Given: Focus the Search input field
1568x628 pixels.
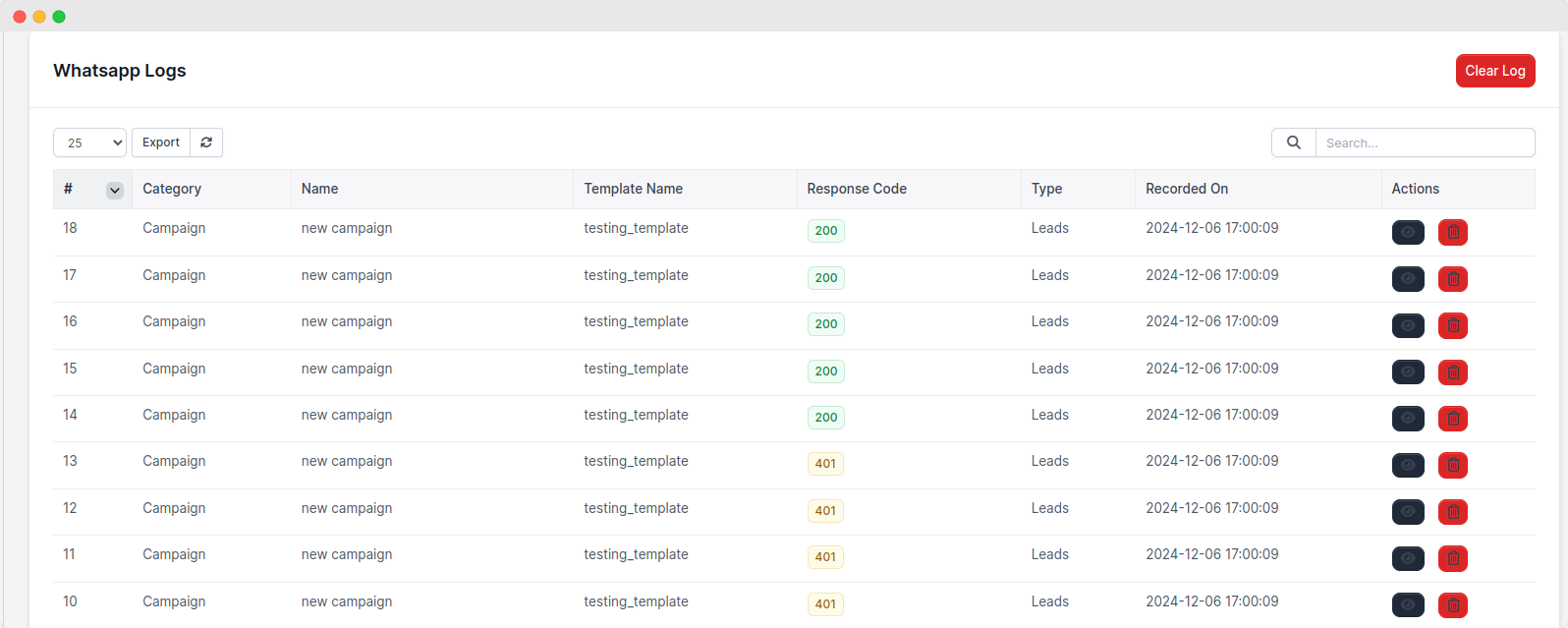Looking at the screenshot, I should [x=1425, y=143].
